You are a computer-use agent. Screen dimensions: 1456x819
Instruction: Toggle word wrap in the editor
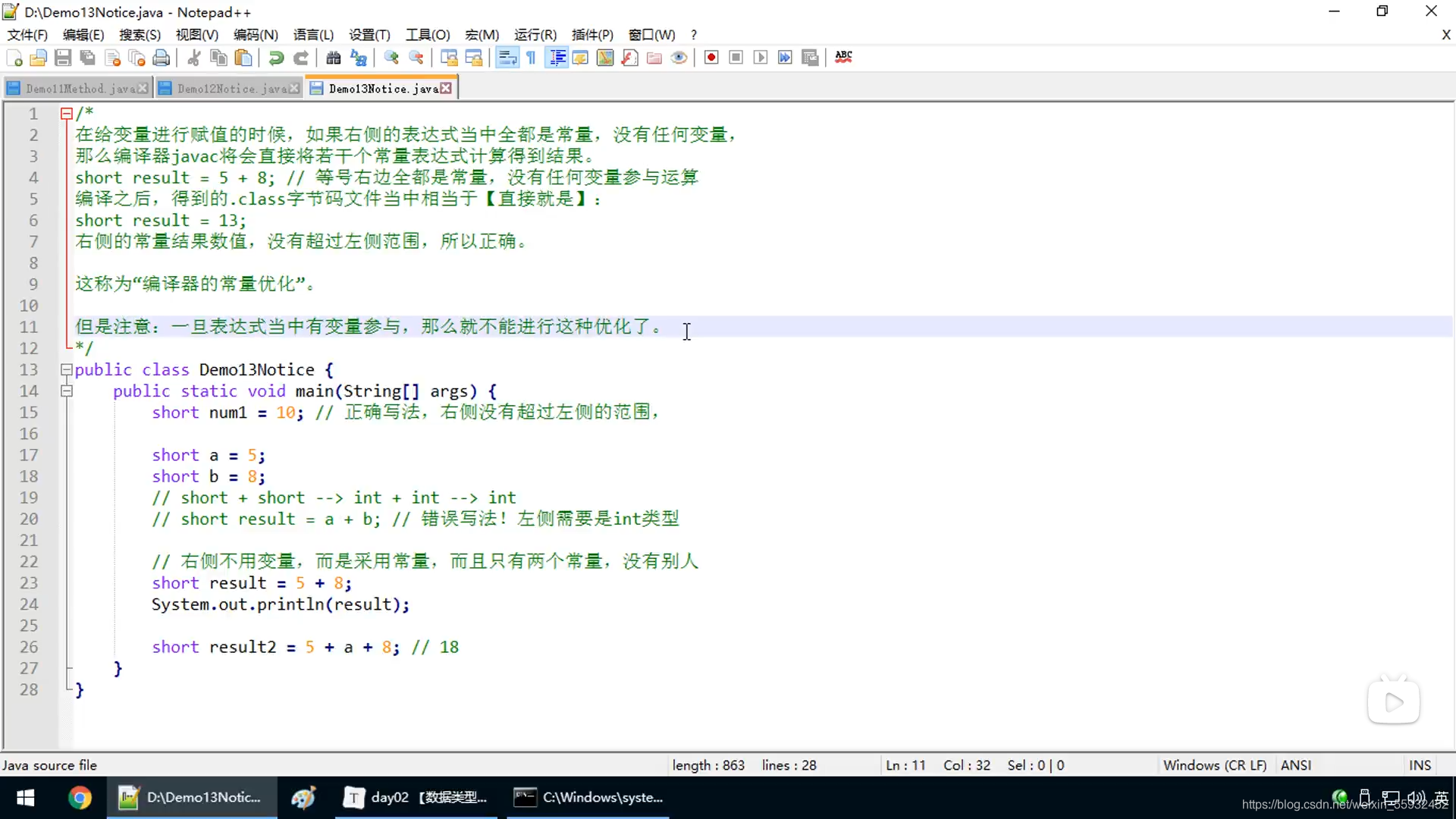(507, 58)
